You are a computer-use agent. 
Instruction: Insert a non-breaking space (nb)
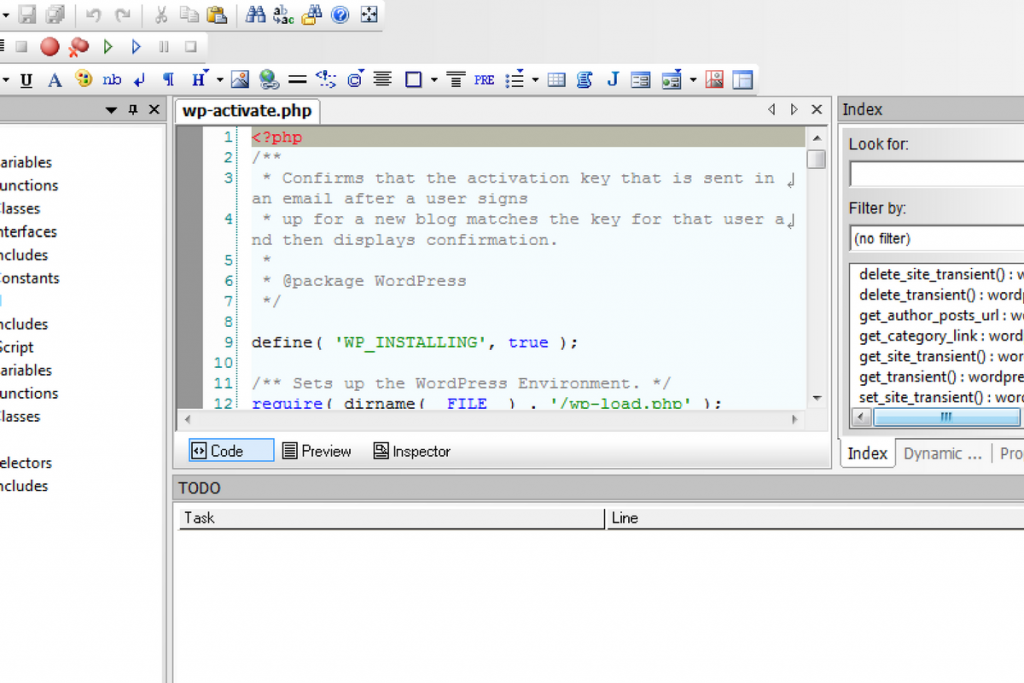112,79
